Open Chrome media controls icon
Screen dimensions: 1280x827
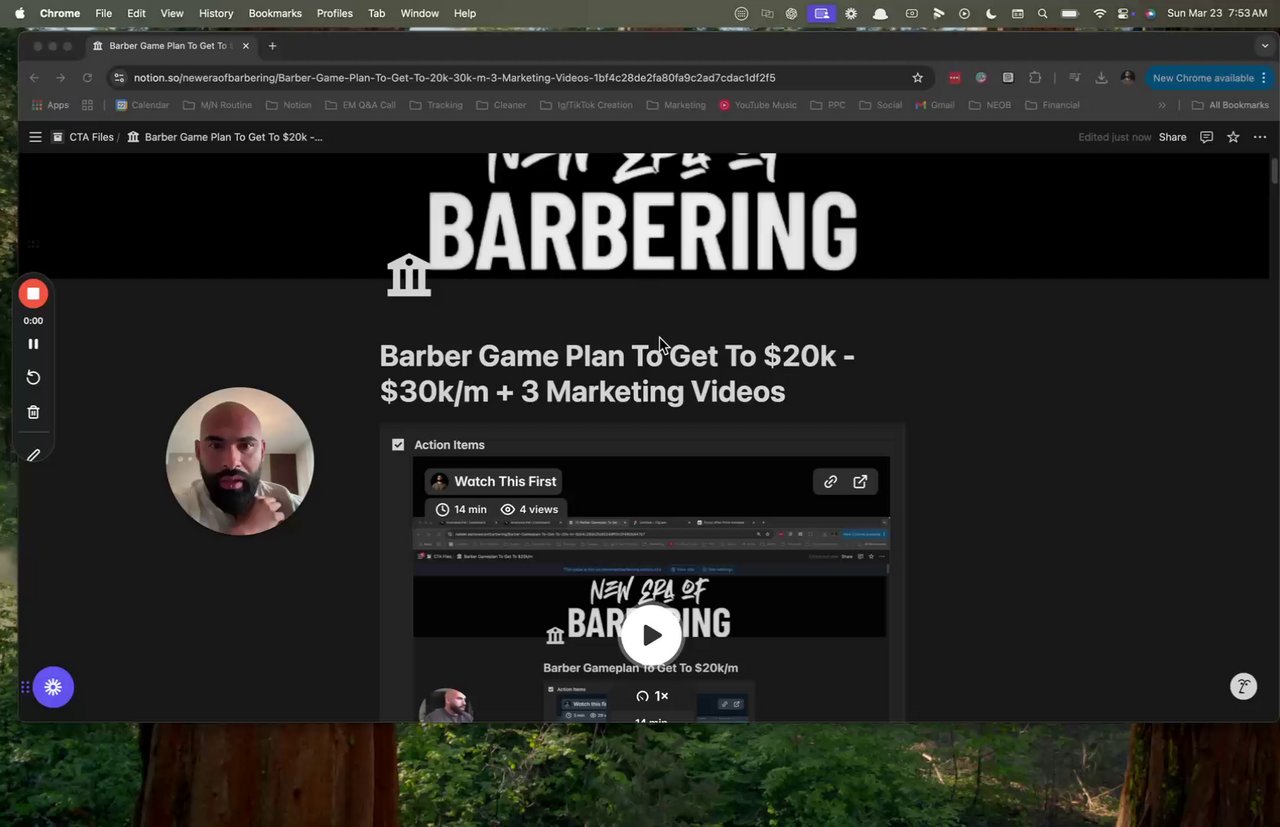pos(1074,78)
